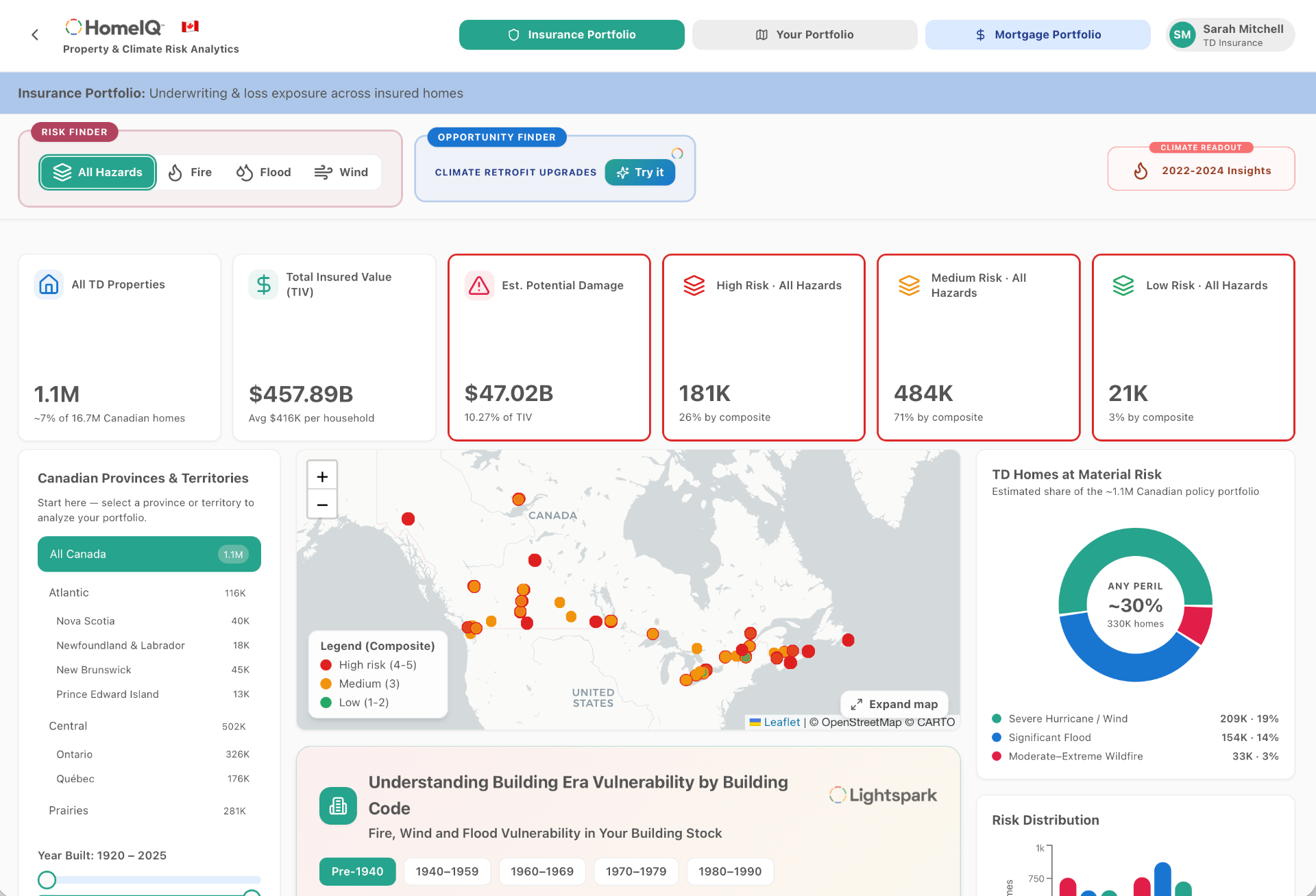Select Nova Scotia province
The height and width of the screenshot is (896, 1316).
pyautogui.click(x=149, y=621)
